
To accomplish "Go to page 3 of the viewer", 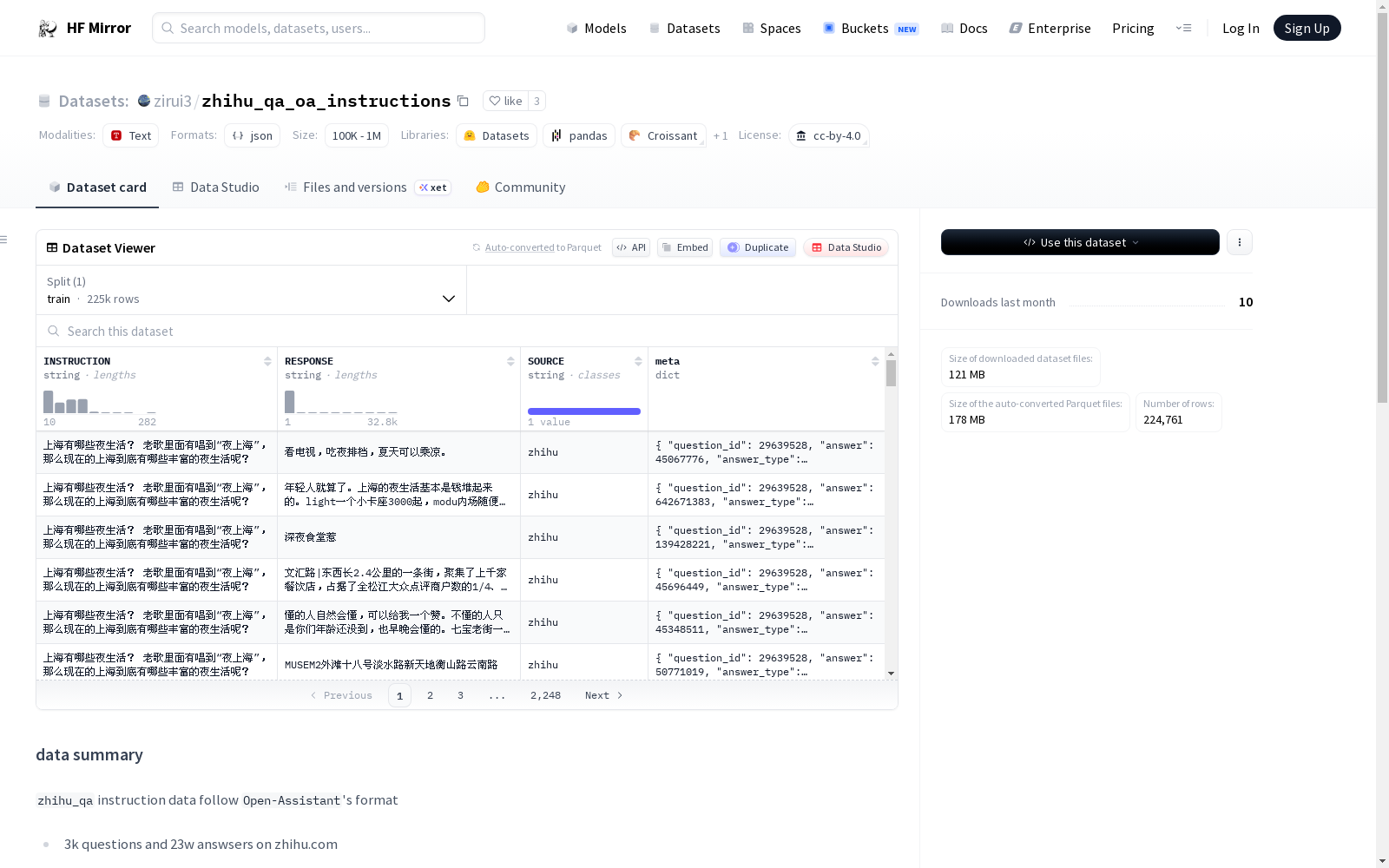I will [460, 695].
